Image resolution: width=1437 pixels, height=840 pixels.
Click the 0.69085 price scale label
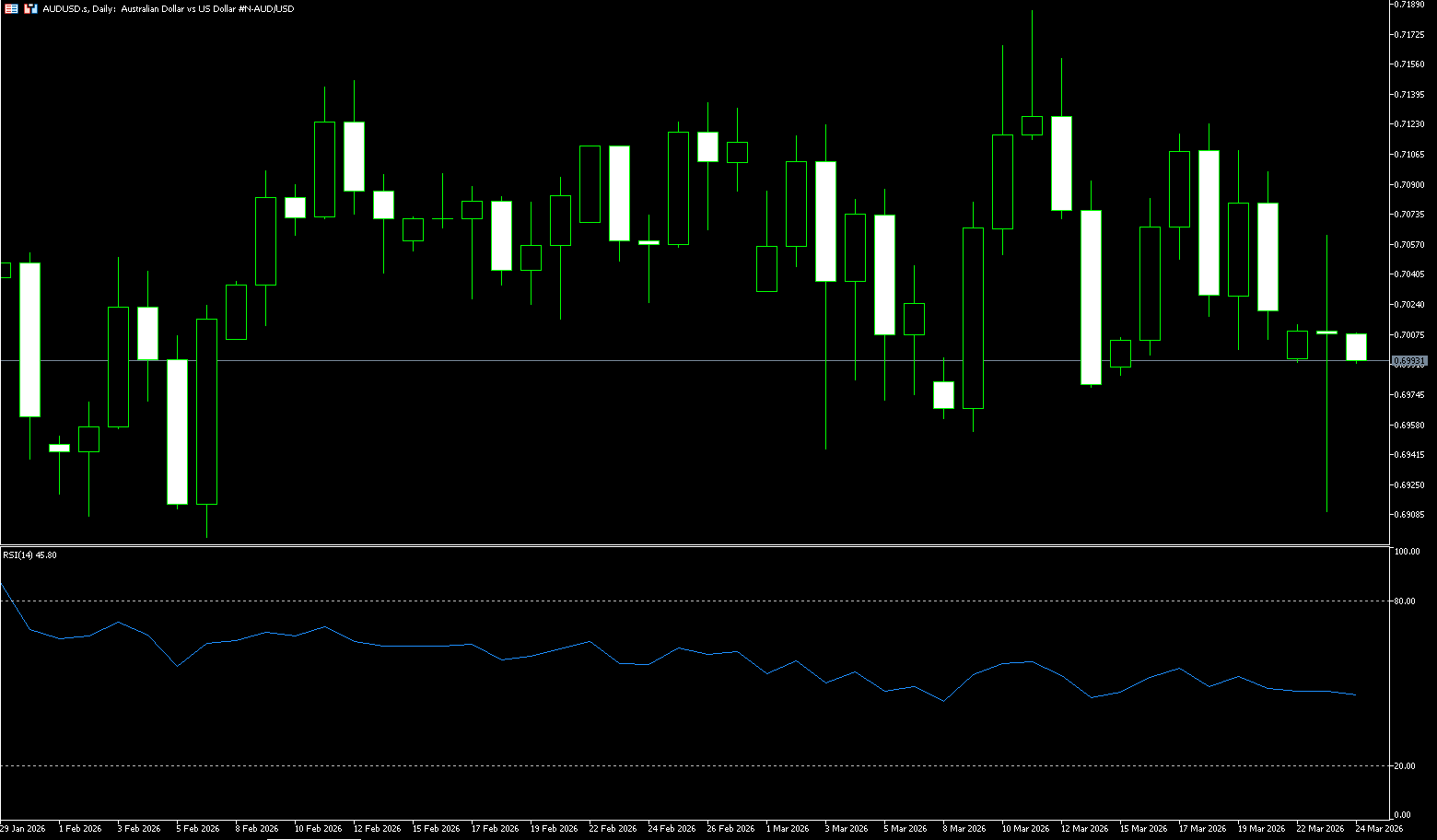[x=1410, y=515]
